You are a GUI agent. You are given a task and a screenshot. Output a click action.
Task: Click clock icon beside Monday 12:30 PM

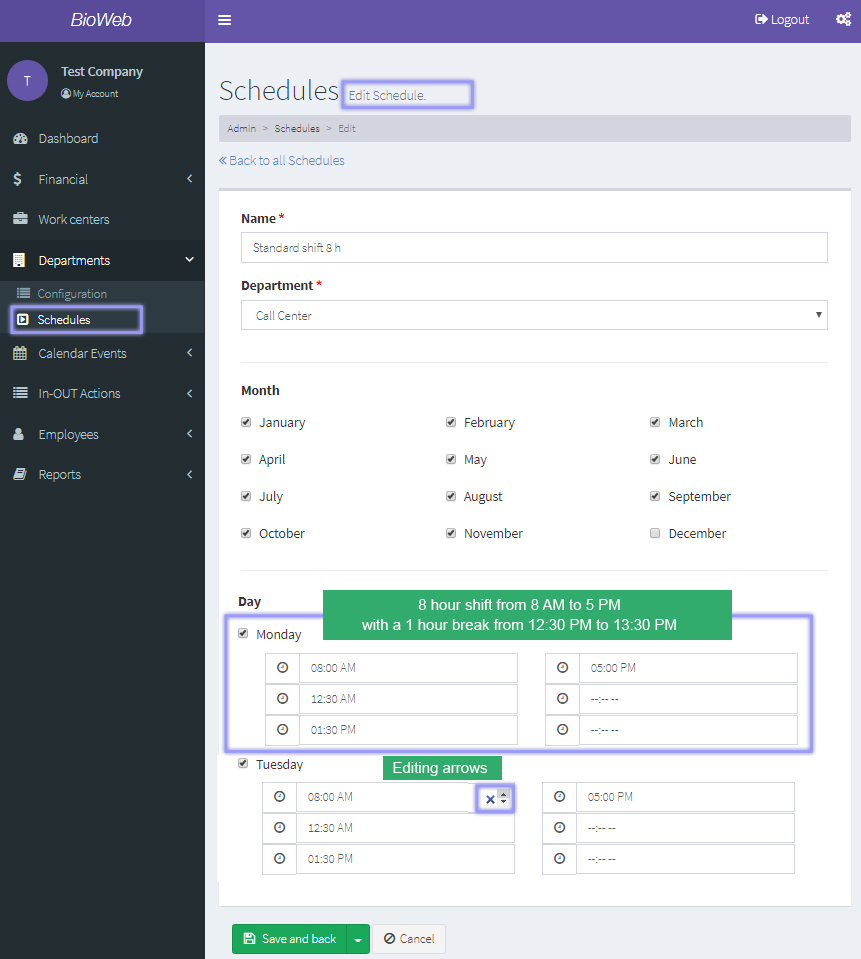point(282,699)
